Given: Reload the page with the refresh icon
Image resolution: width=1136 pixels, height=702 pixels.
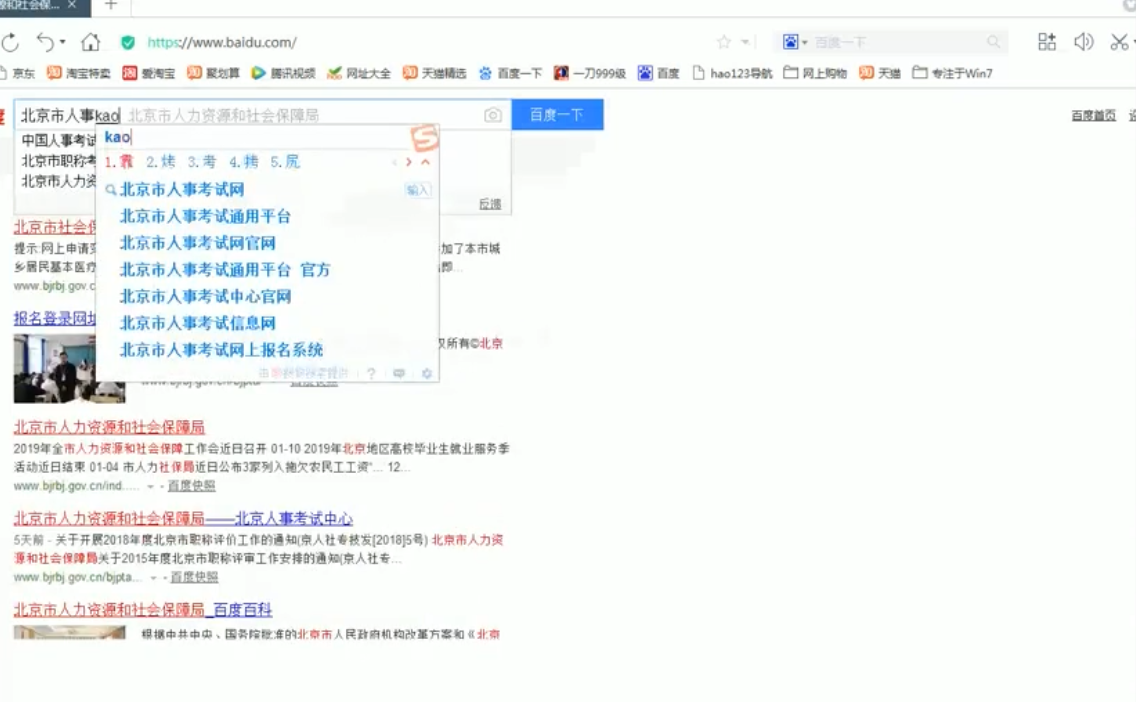Looking at the screenshot, I should click(10, 43).
